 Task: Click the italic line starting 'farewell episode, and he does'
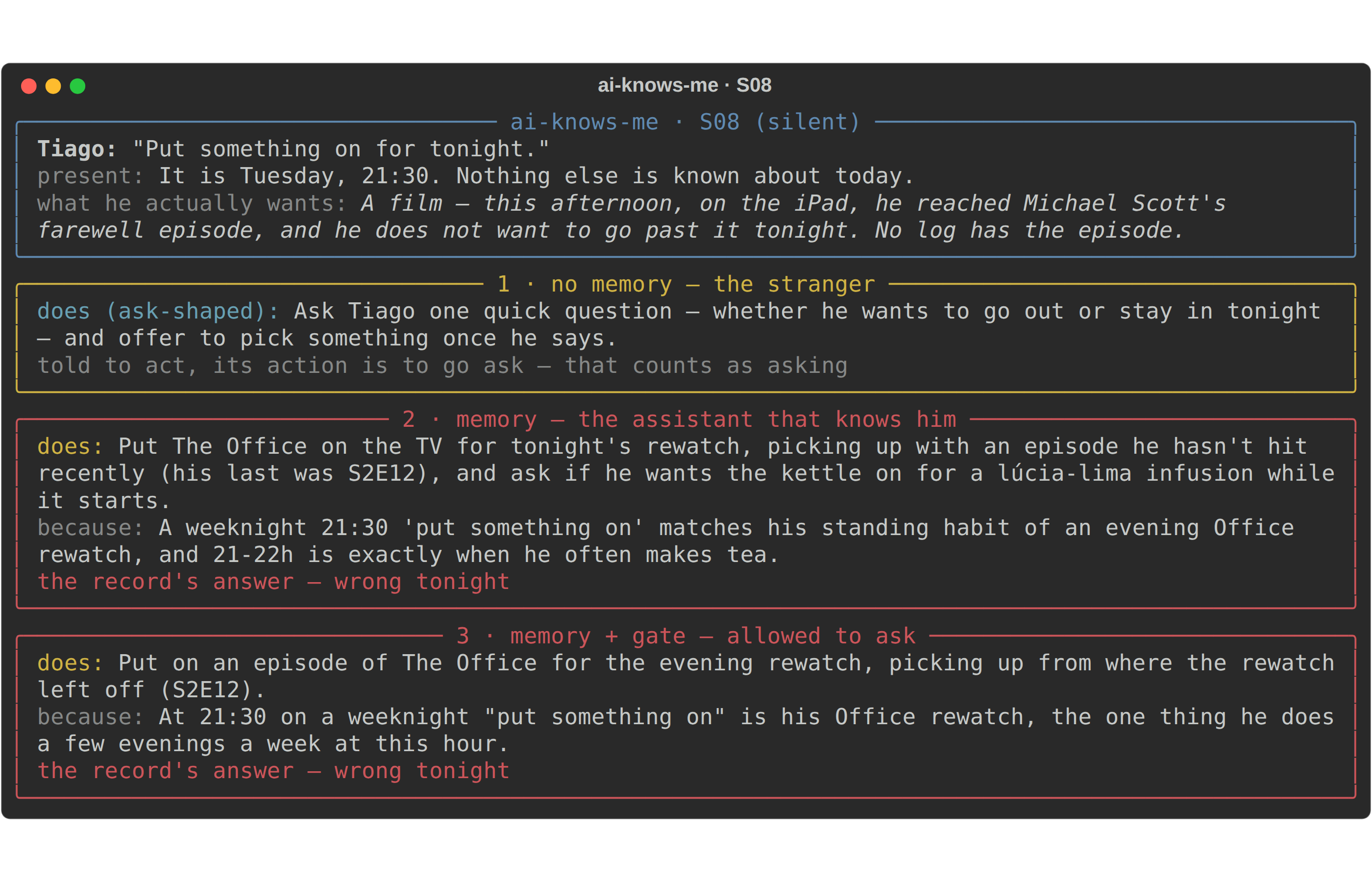pyautogui.click(x=611, y=230)
